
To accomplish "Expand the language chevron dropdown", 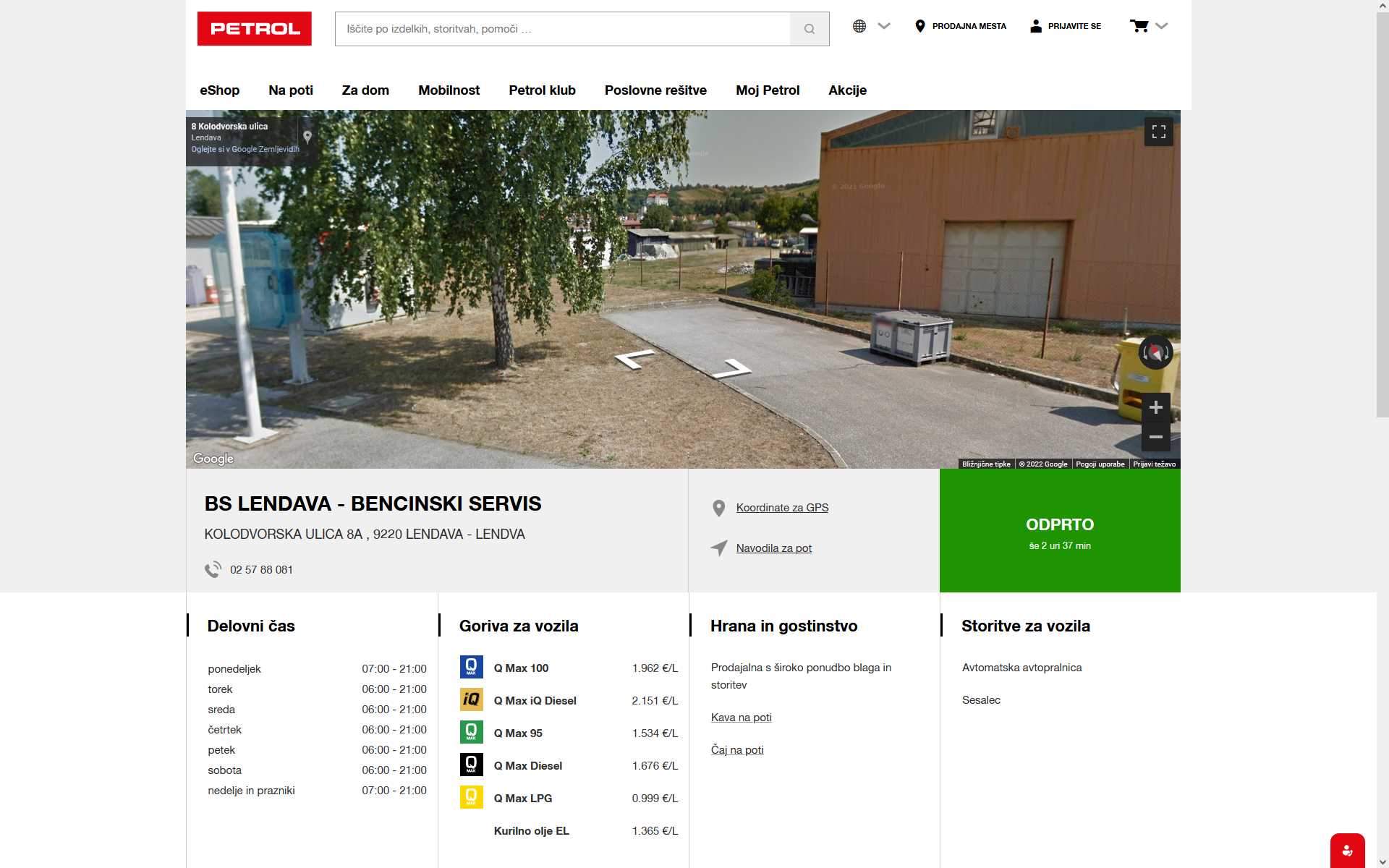I will tap(883, 26).
